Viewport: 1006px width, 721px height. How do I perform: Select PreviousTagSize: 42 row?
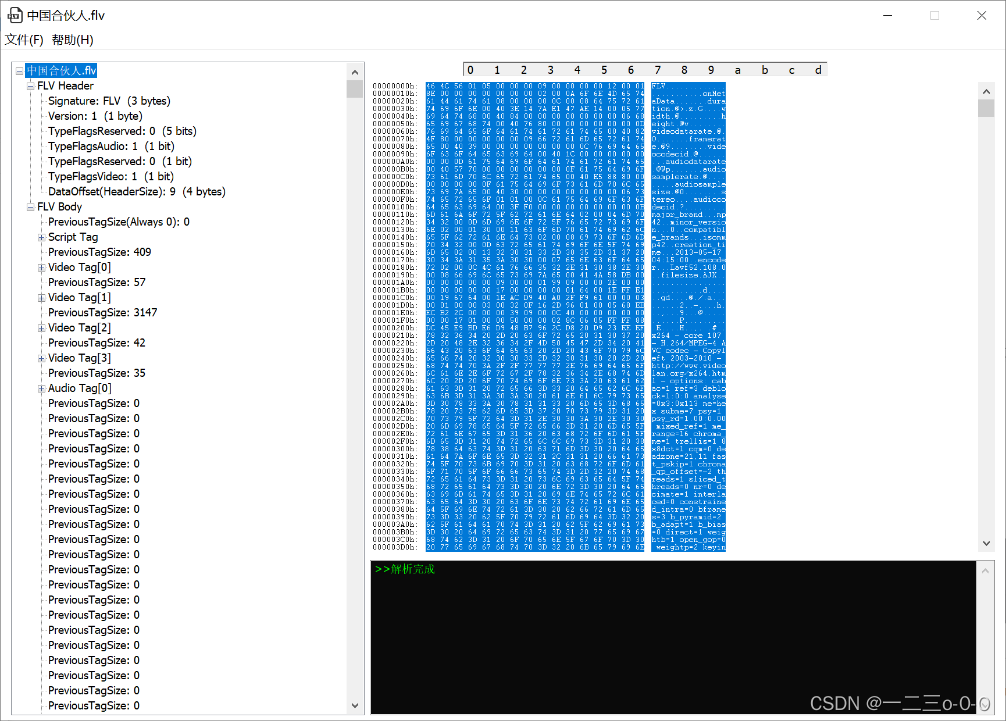(x=97, y=343)
